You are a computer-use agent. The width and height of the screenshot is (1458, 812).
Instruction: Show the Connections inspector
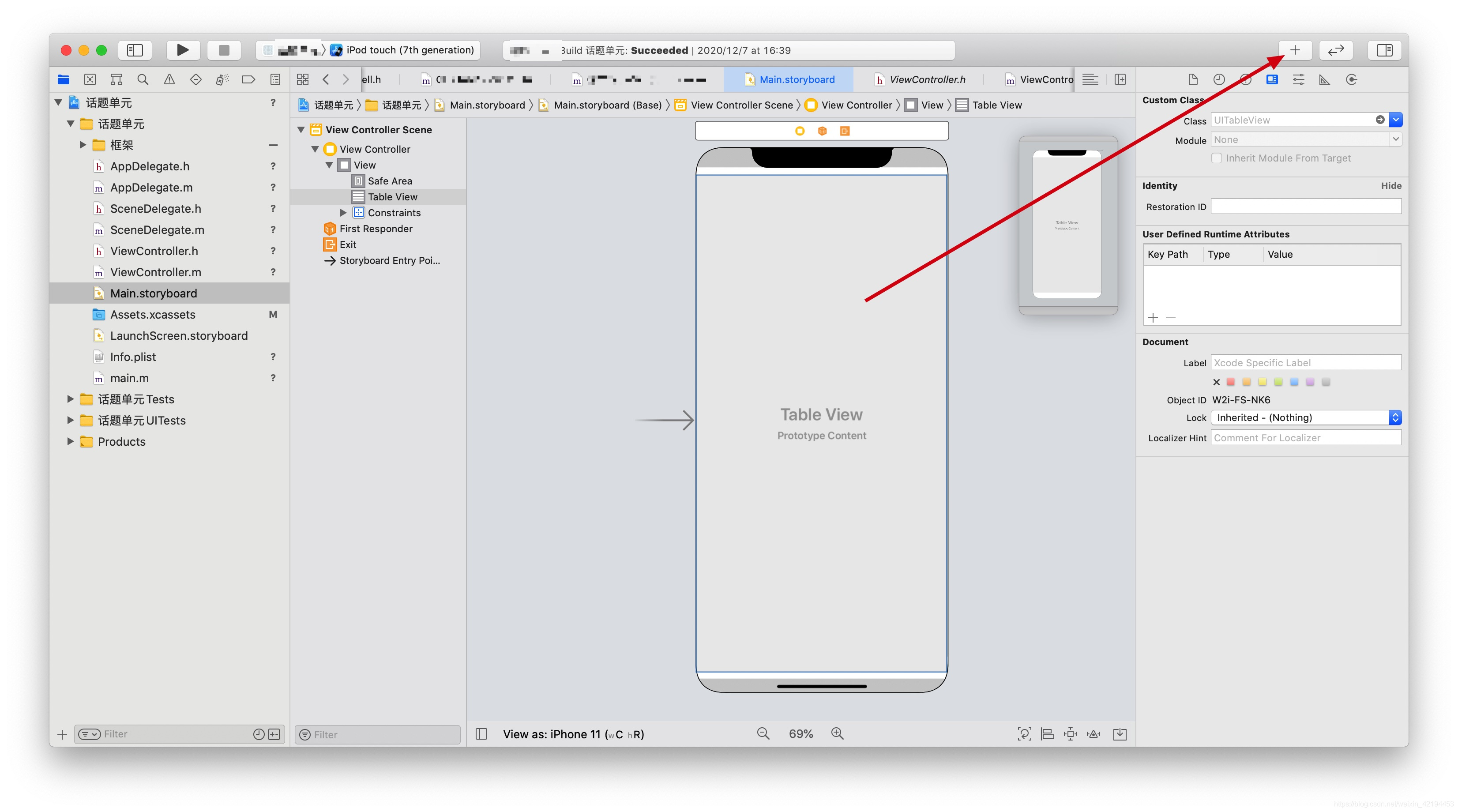1351,80
